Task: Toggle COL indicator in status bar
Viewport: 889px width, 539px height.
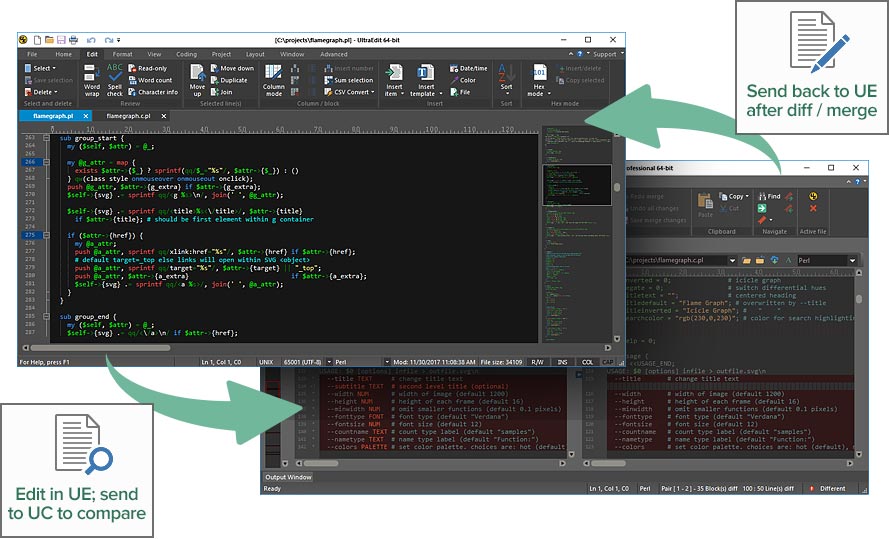Action: click(587, 362)
